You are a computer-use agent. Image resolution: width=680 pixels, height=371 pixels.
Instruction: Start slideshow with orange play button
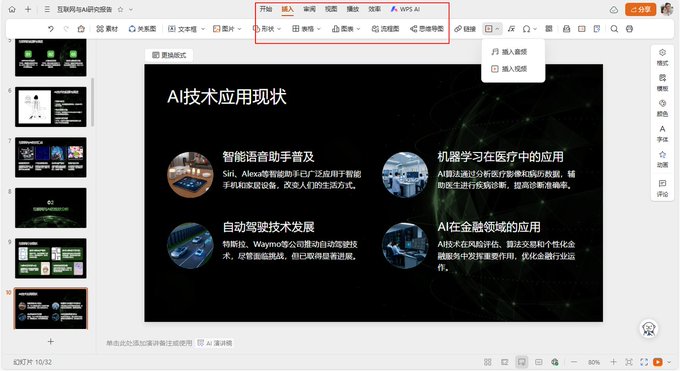pyautogui.click(x=657, y=362)
